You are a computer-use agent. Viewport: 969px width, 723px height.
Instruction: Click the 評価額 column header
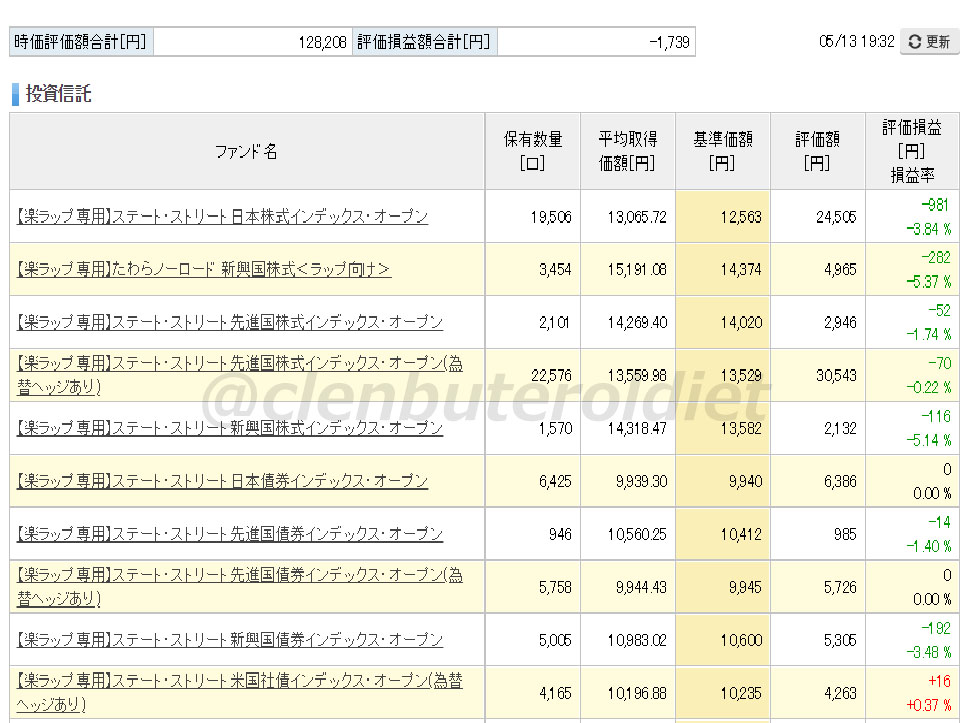coord(817,151)
